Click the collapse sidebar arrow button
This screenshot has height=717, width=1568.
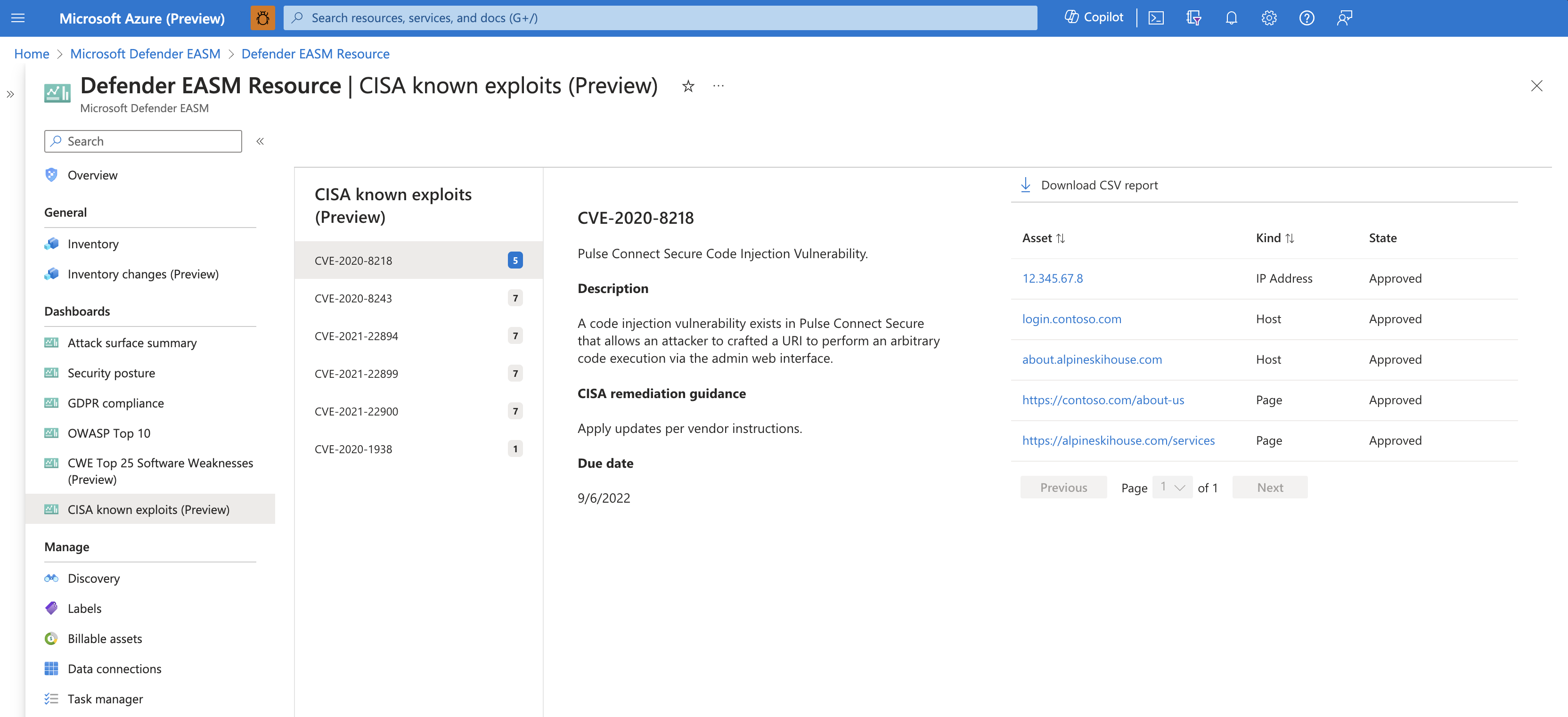260,141
